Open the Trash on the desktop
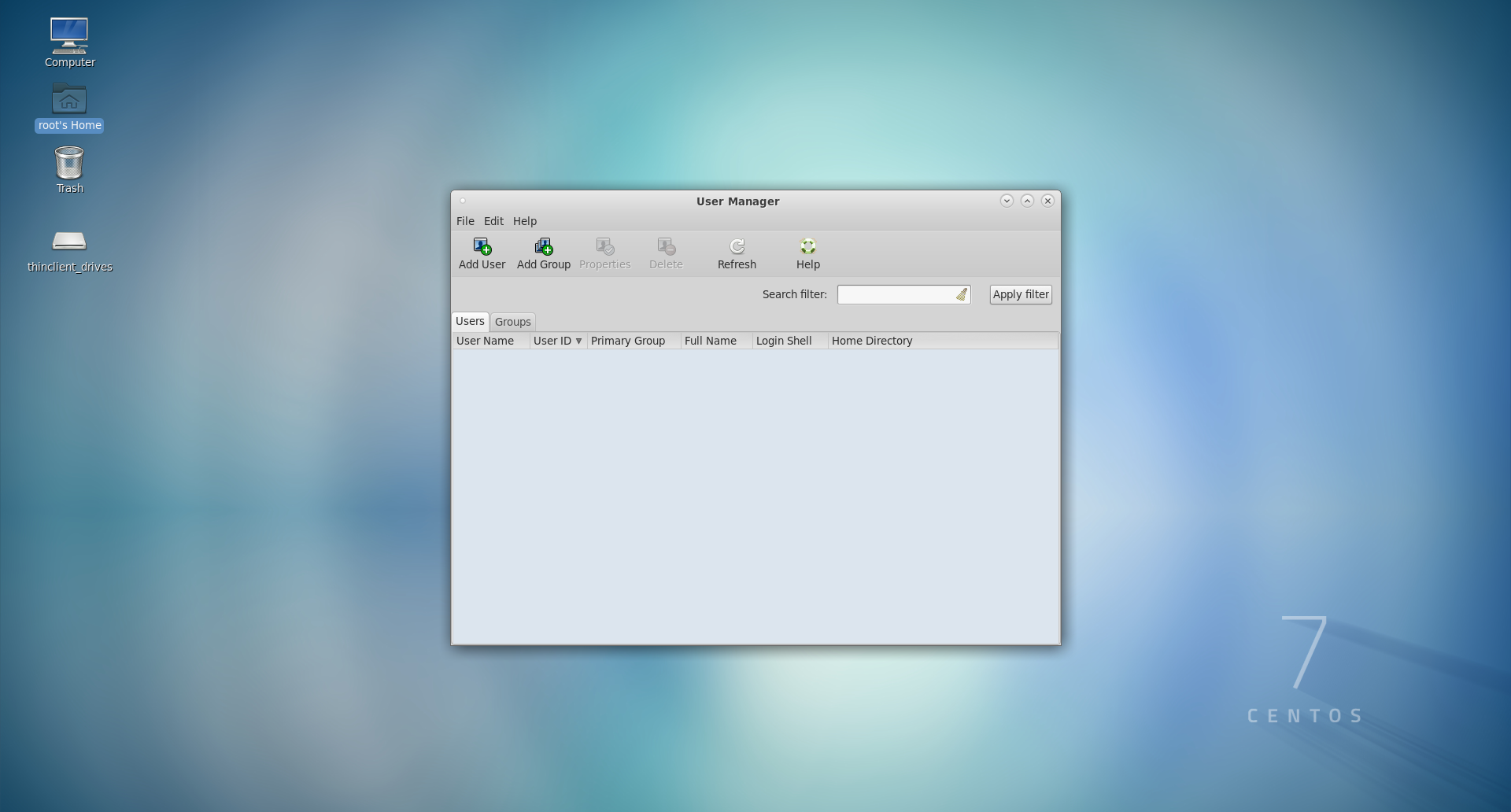1511x812 pixels. [69, 170]
